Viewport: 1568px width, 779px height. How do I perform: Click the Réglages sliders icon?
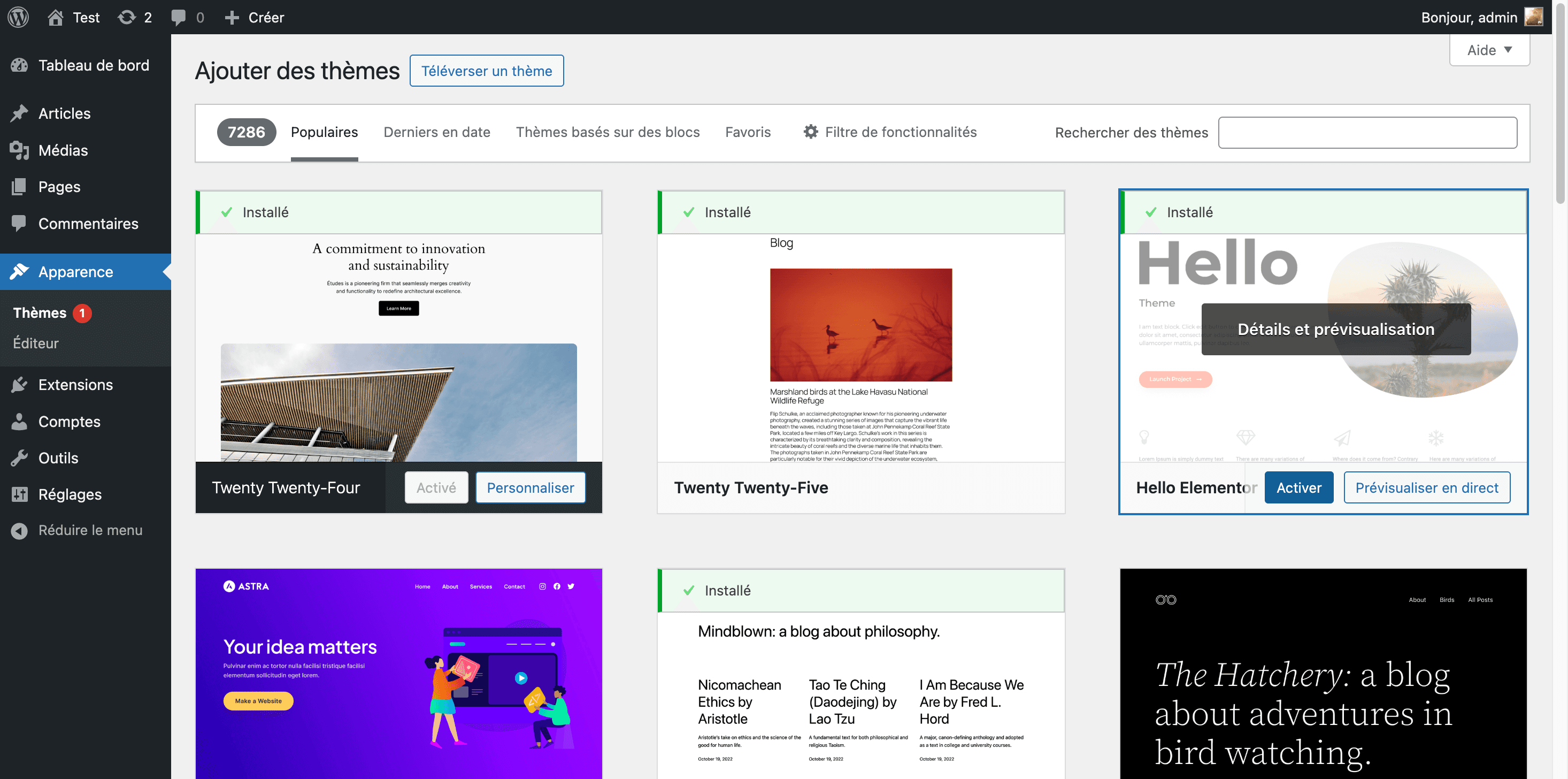[19, 494]
